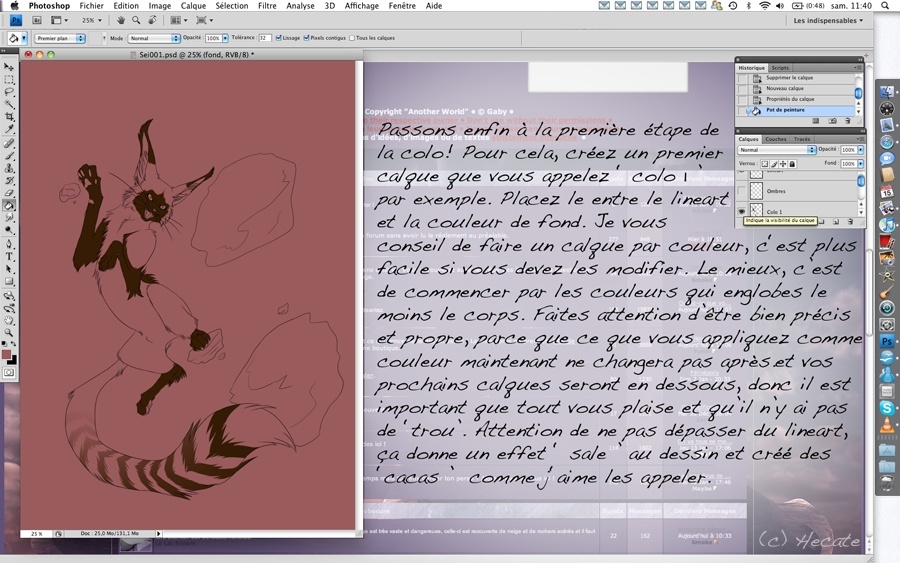Hide the Colo 1 layer
Viewport: 900px width, 563px height.
click(742, 211)
